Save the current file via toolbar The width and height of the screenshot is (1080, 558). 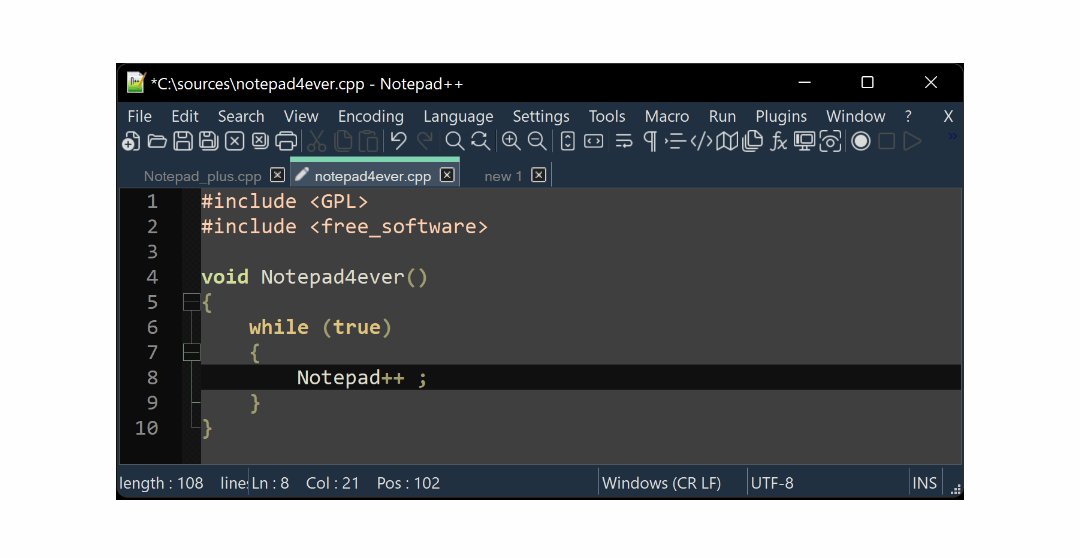pyautogui.click(x=183, y=141)
